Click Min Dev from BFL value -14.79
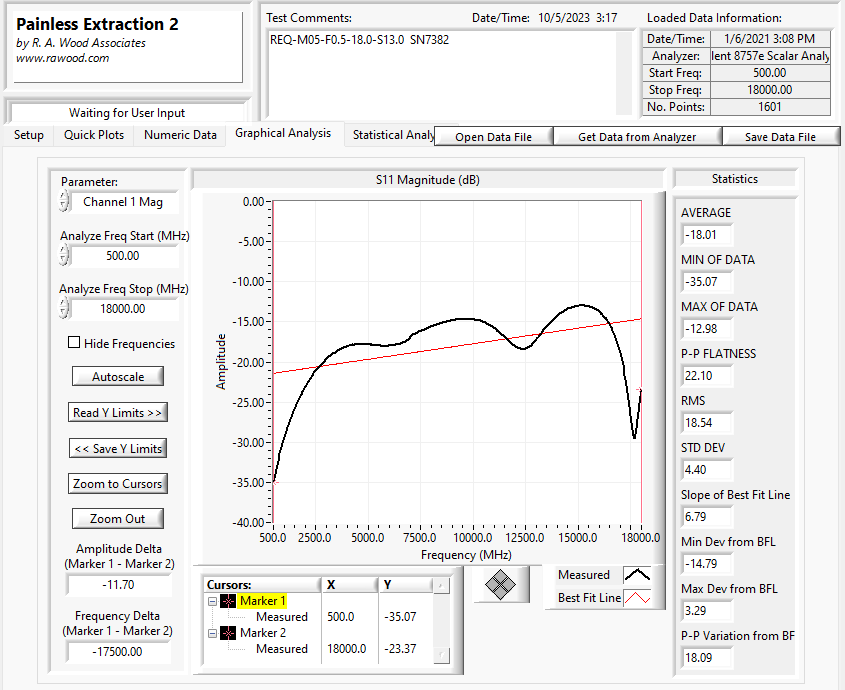This screenshot has width=845, height=690. click(707, 564)
